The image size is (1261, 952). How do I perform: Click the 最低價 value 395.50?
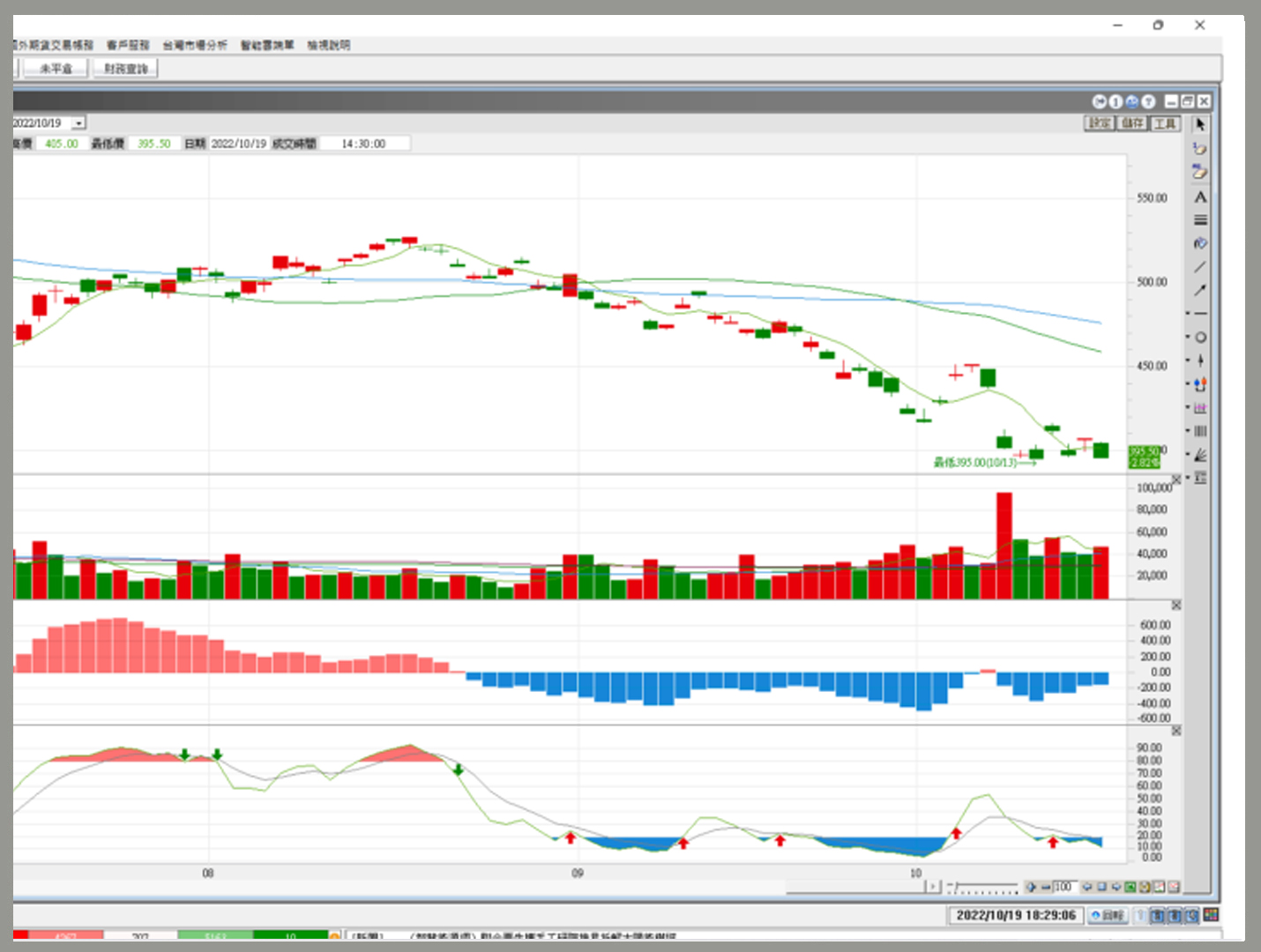pos(153,144)
